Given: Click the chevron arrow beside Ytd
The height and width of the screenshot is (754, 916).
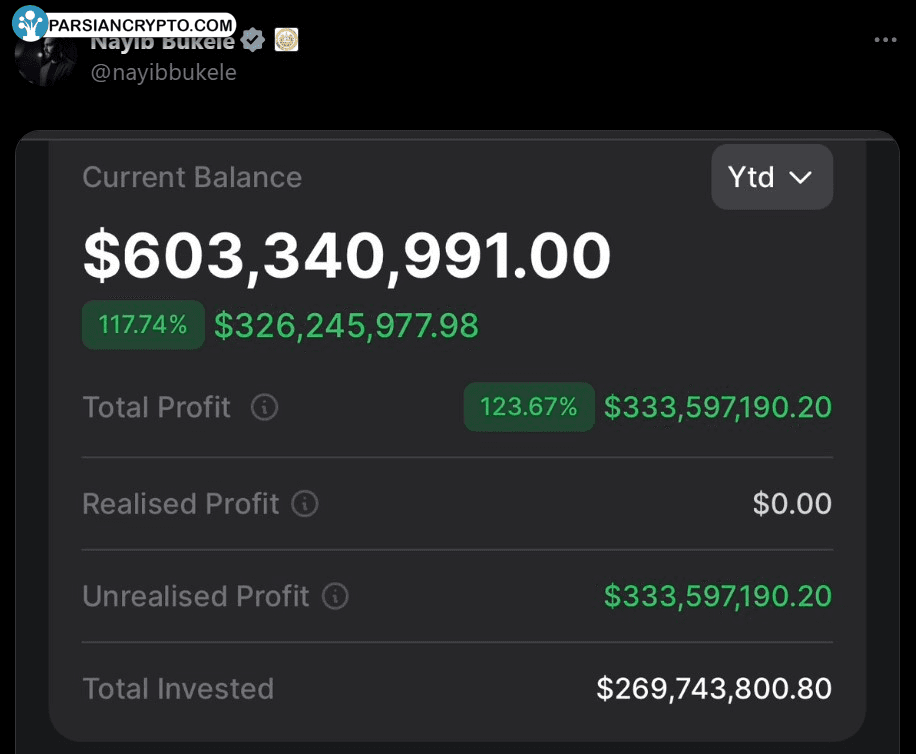Looking at the screenshot, I should tap(800, 178).
